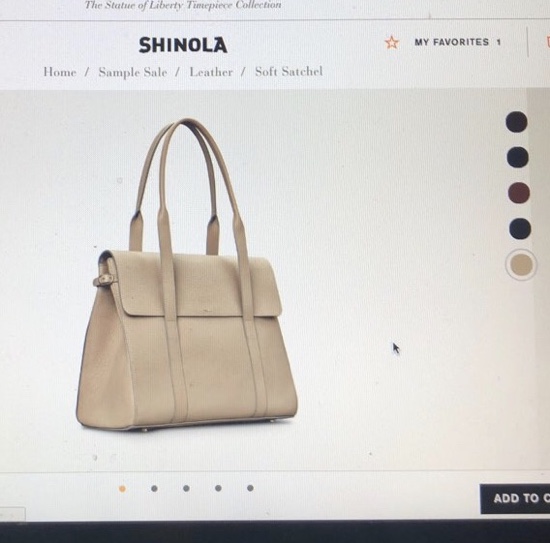The image size is (550, 543).
Task: Go to the Home breadcrumb
Action: 60,72
